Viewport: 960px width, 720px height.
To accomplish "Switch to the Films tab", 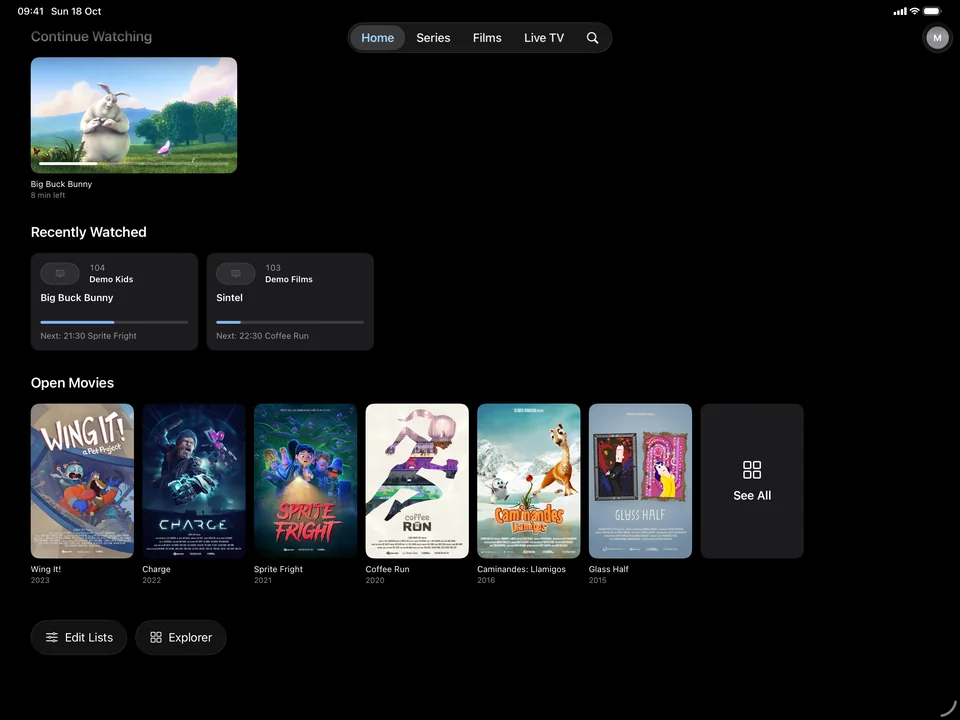I will (487, 38).
